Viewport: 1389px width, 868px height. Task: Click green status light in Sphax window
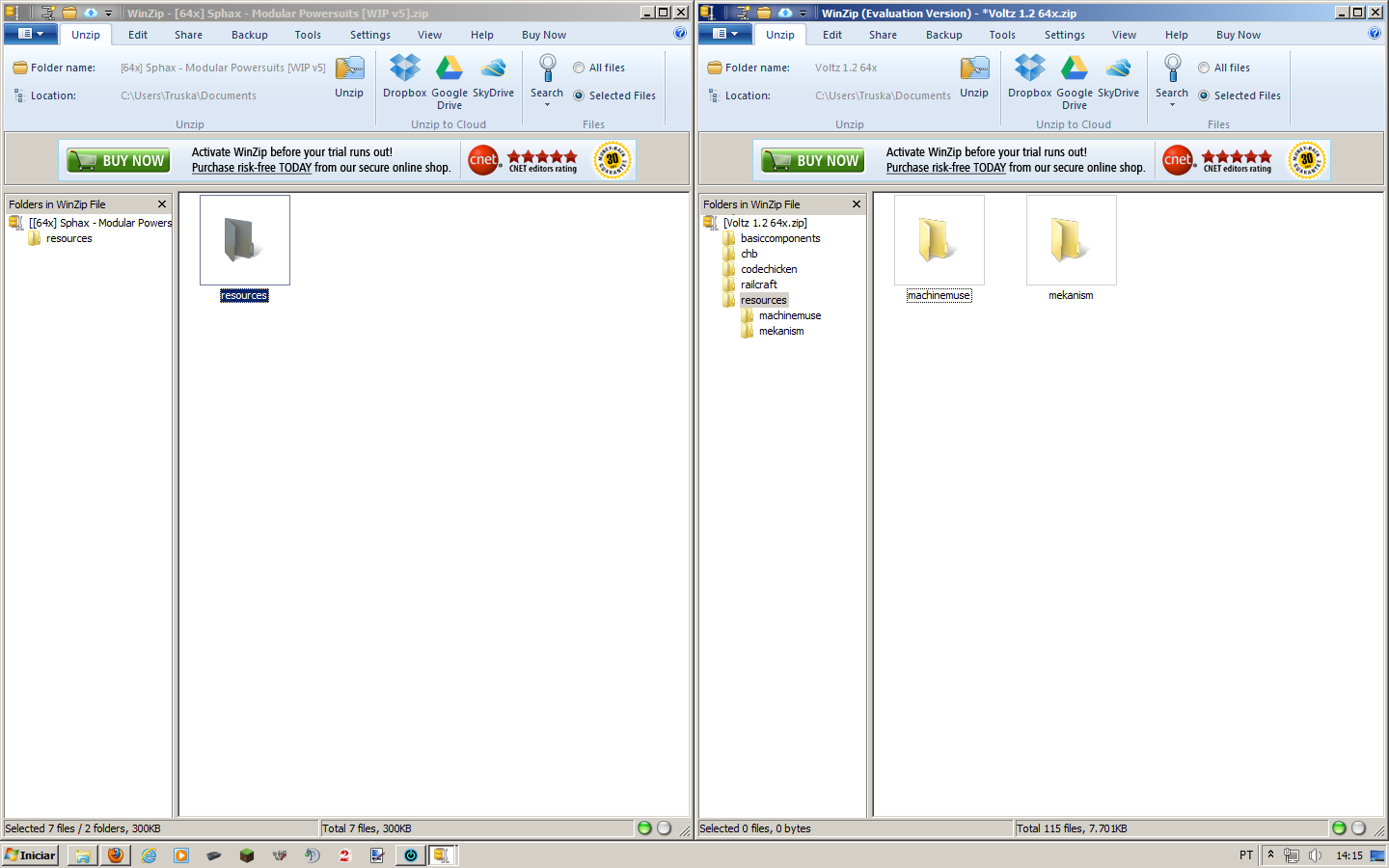click(644, 827)
